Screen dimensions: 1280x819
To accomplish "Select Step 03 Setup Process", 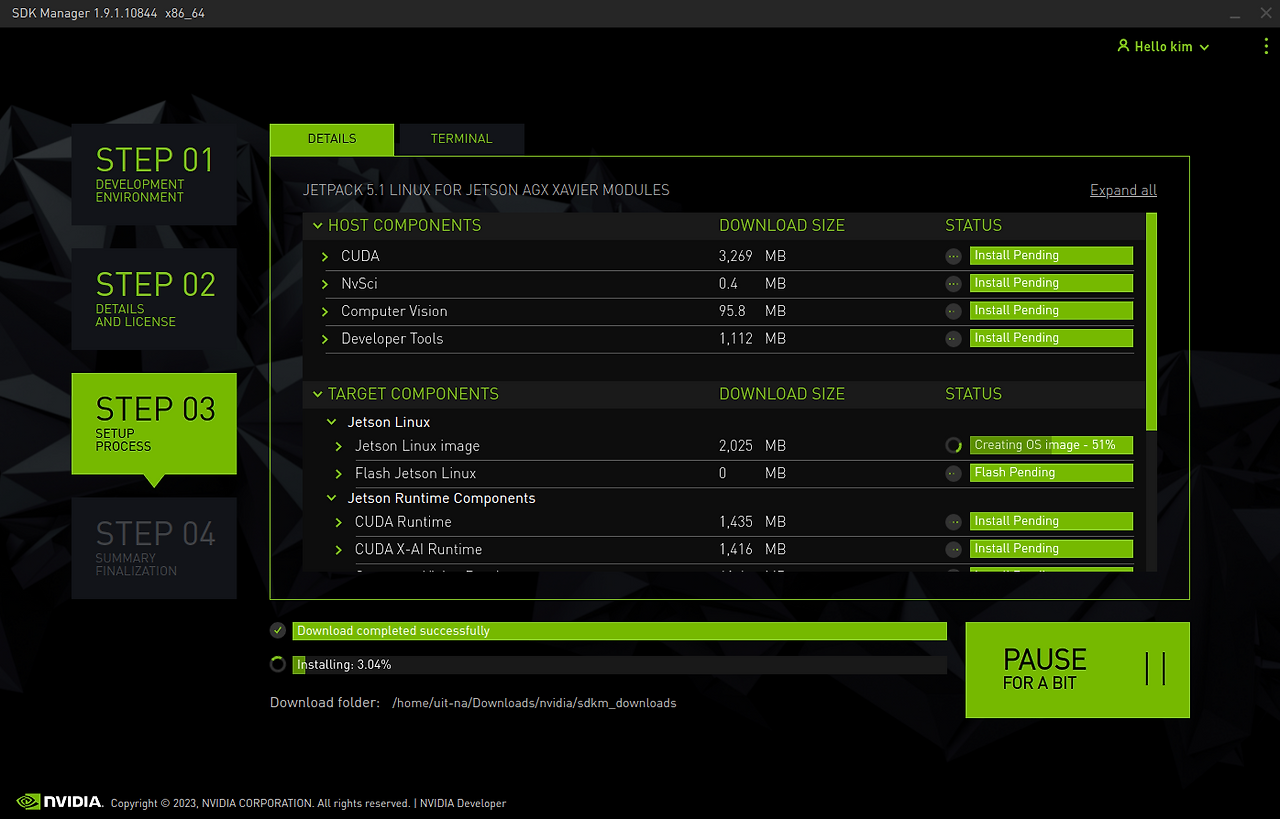I will (x=154, y=424).
